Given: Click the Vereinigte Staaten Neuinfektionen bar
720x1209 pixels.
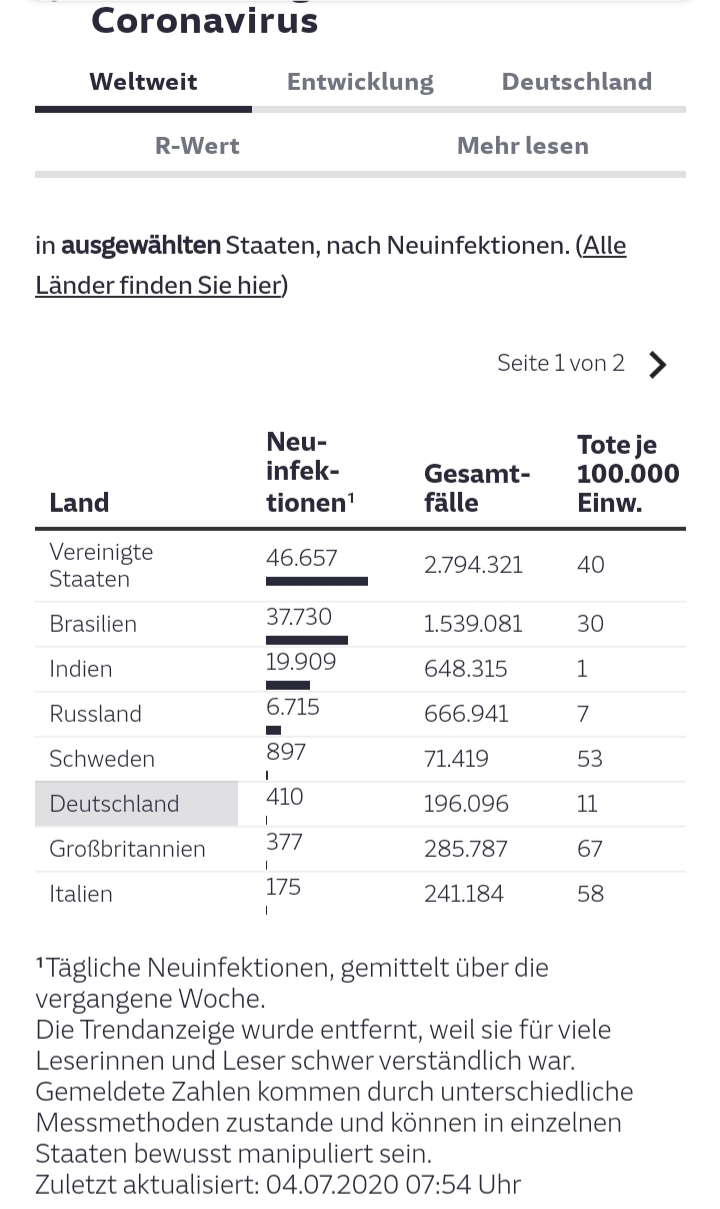Looking at the screenshot, I should 317,581.
